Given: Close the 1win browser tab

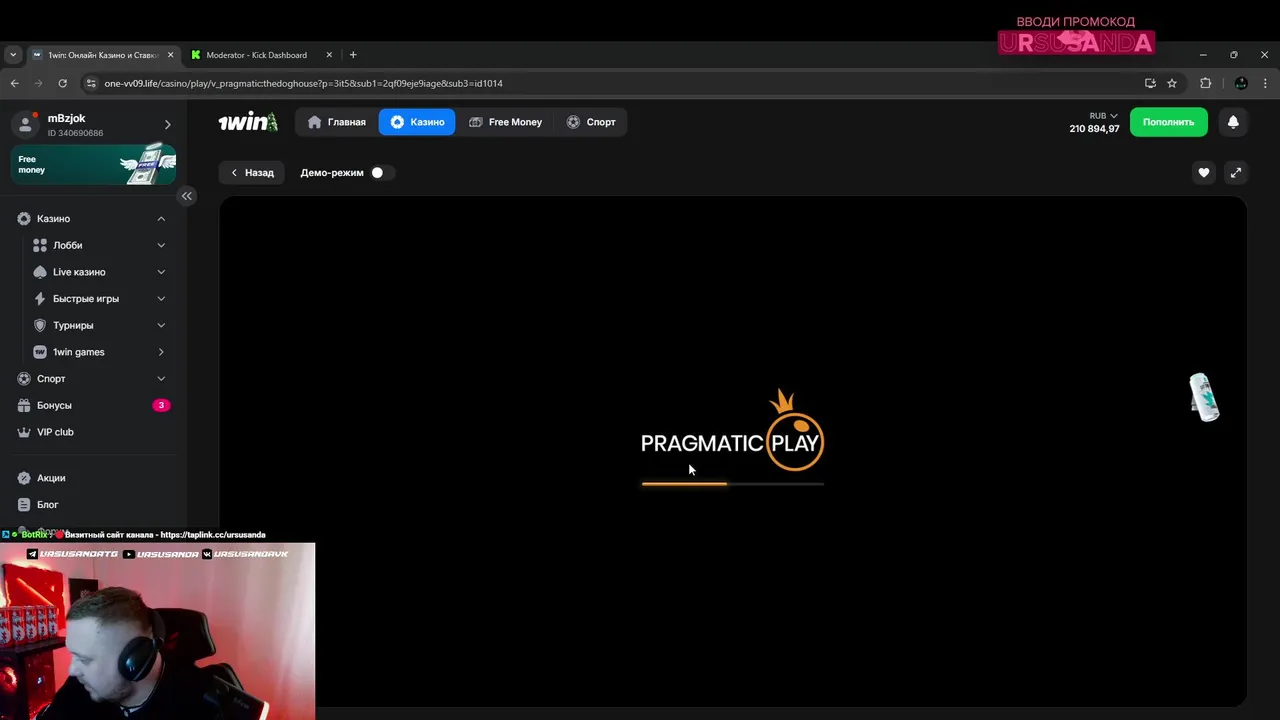Looking at the screenshot, I should point(171,55).
